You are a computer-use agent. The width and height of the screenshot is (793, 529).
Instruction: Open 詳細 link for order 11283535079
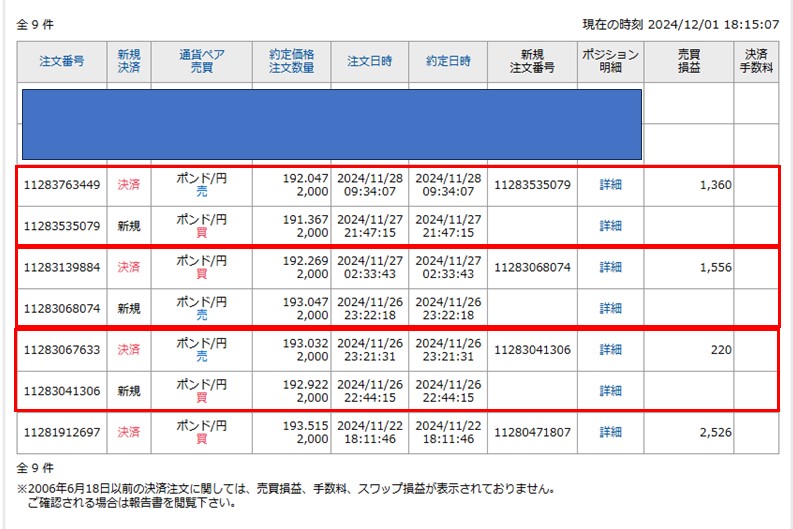(610, 226)
